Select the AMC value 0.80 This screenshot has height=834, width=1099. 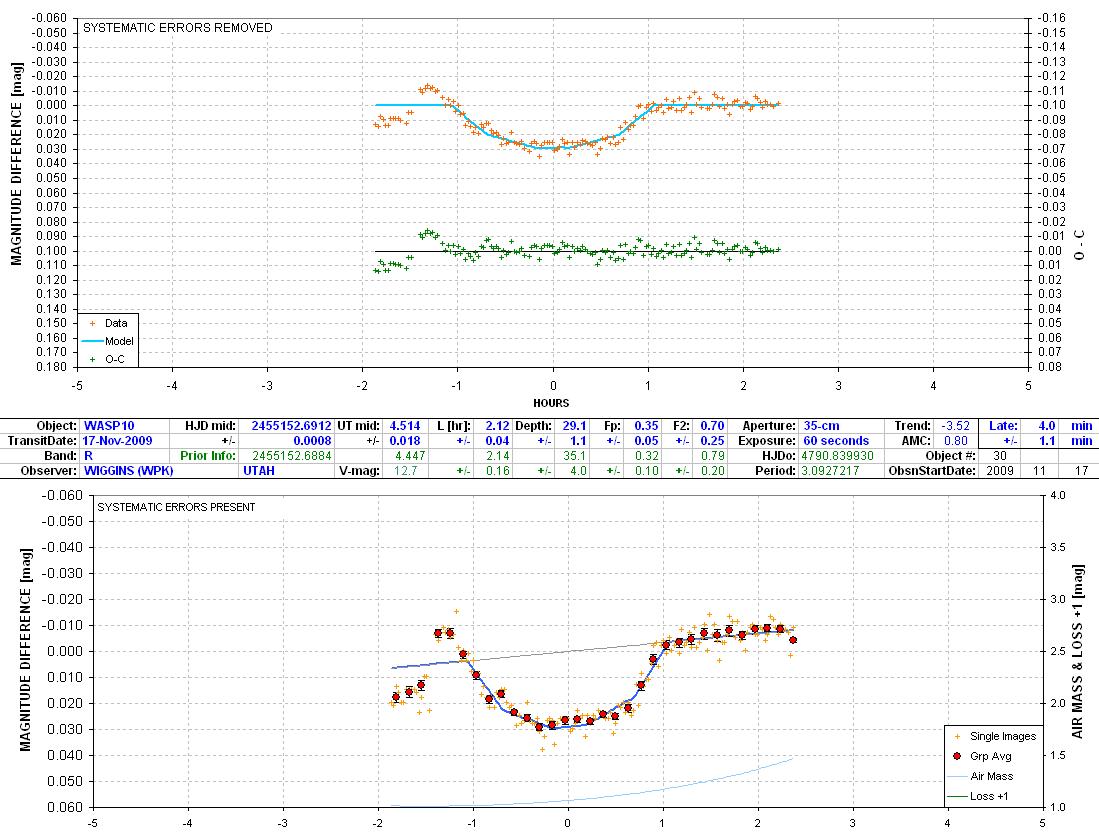pos(955,441)
